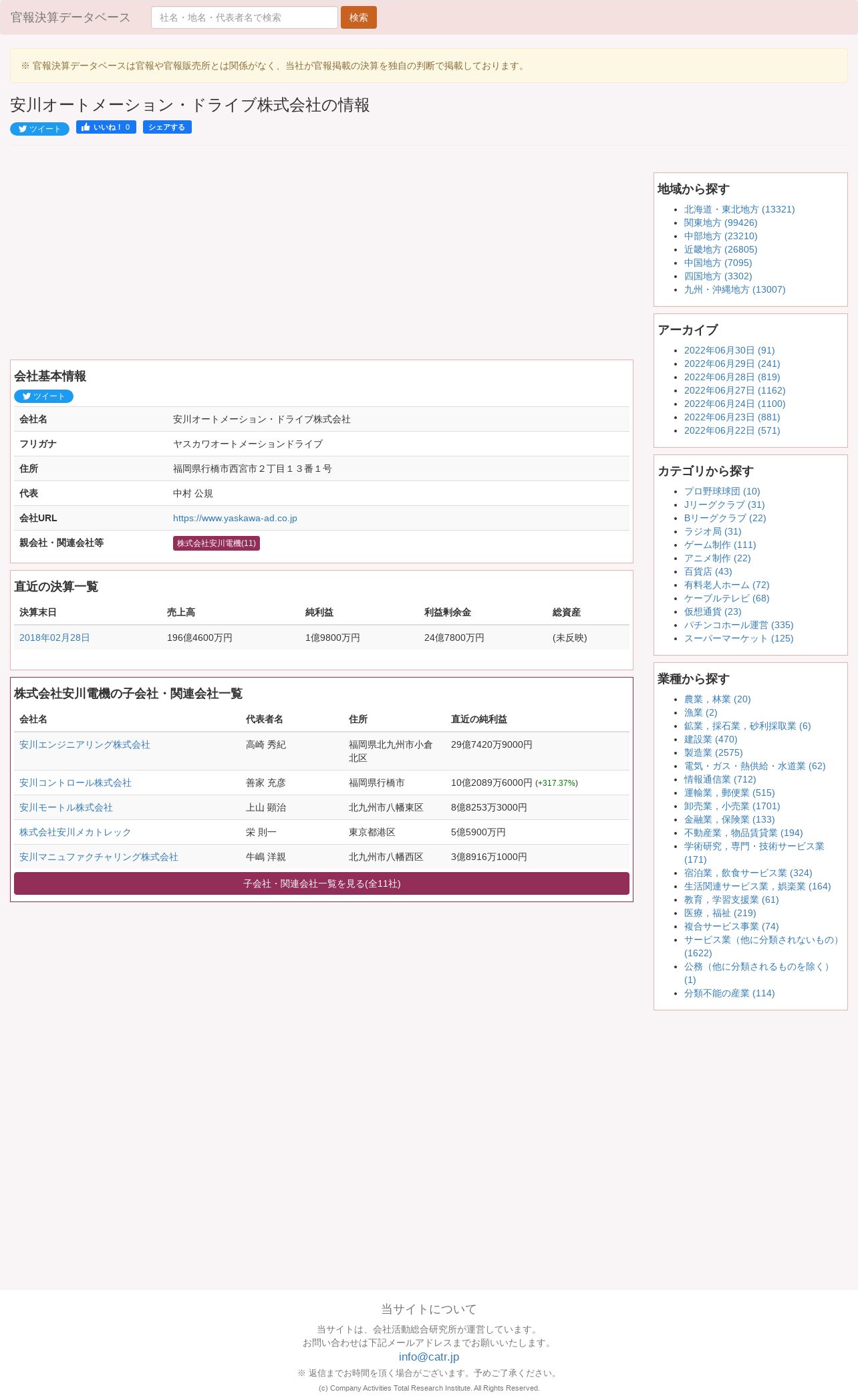Click the tweet button in 会社基本情報 panel
This screenshot has width=858, height=1400.
point(43,396)
